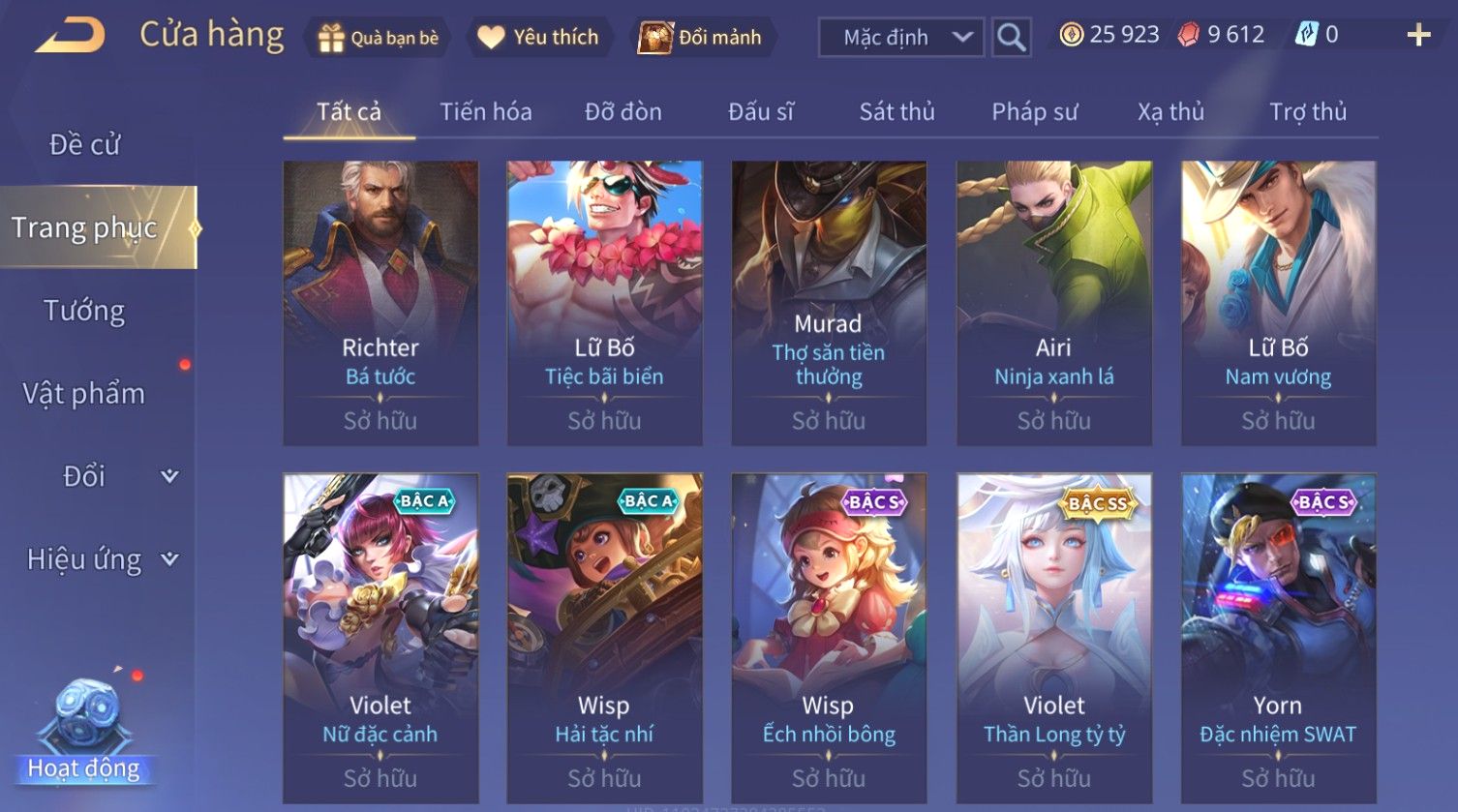Image resolution: width=1458 pixels, height=812 pixels.
Task: Open the search magnifier icon
Action: [1011, 38]
